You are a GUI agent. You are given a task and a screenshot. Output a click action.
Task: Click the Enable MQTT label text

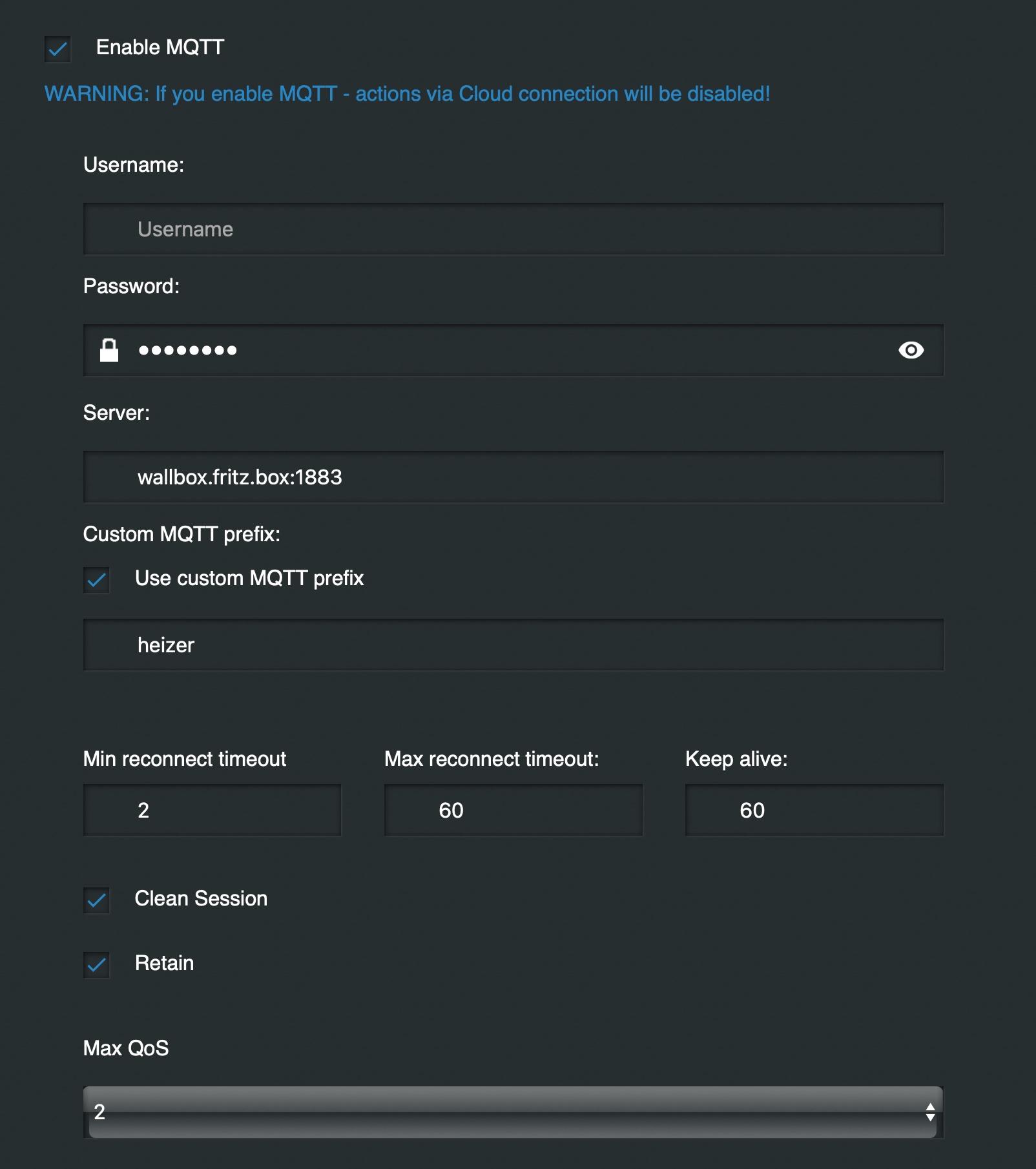tap(160, 48)
